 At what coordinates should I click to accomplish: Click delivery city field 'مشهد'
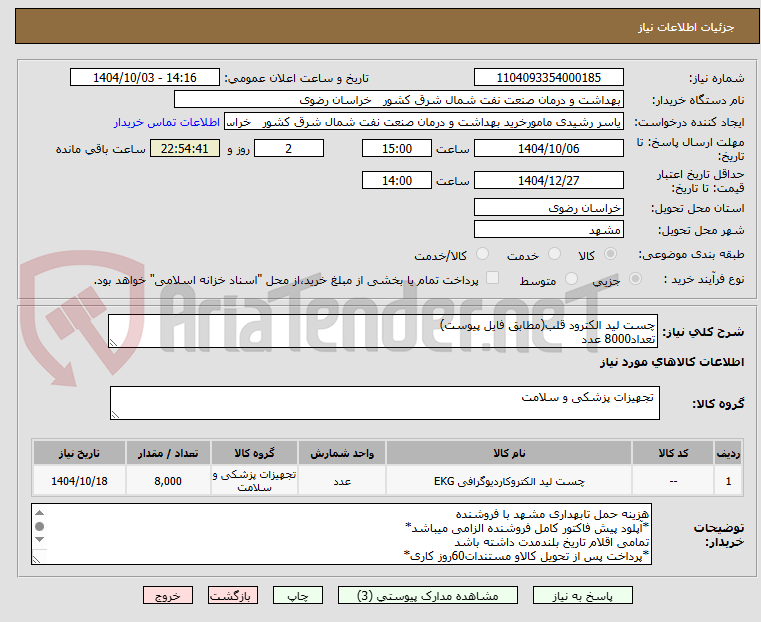549,229
